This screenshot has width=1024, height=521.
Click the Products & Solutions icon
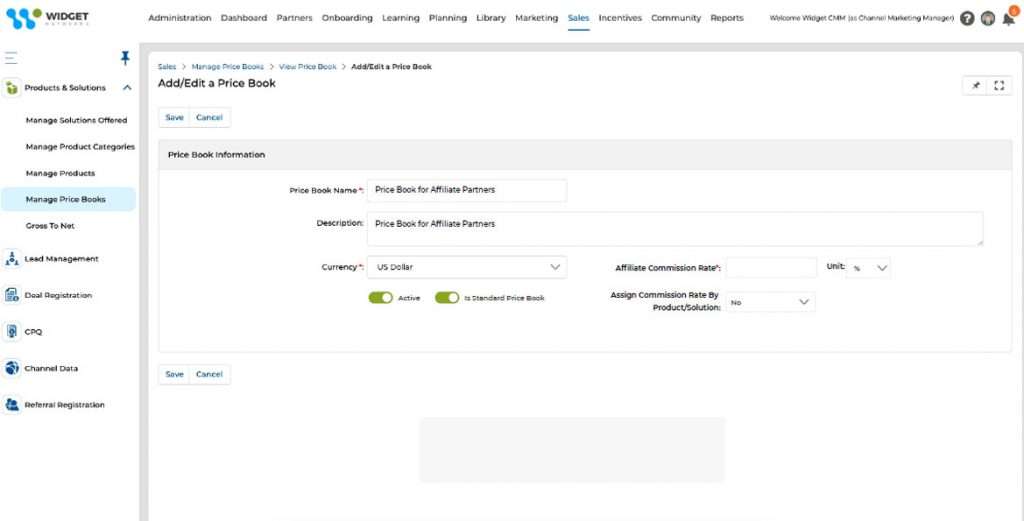(11, 87)
